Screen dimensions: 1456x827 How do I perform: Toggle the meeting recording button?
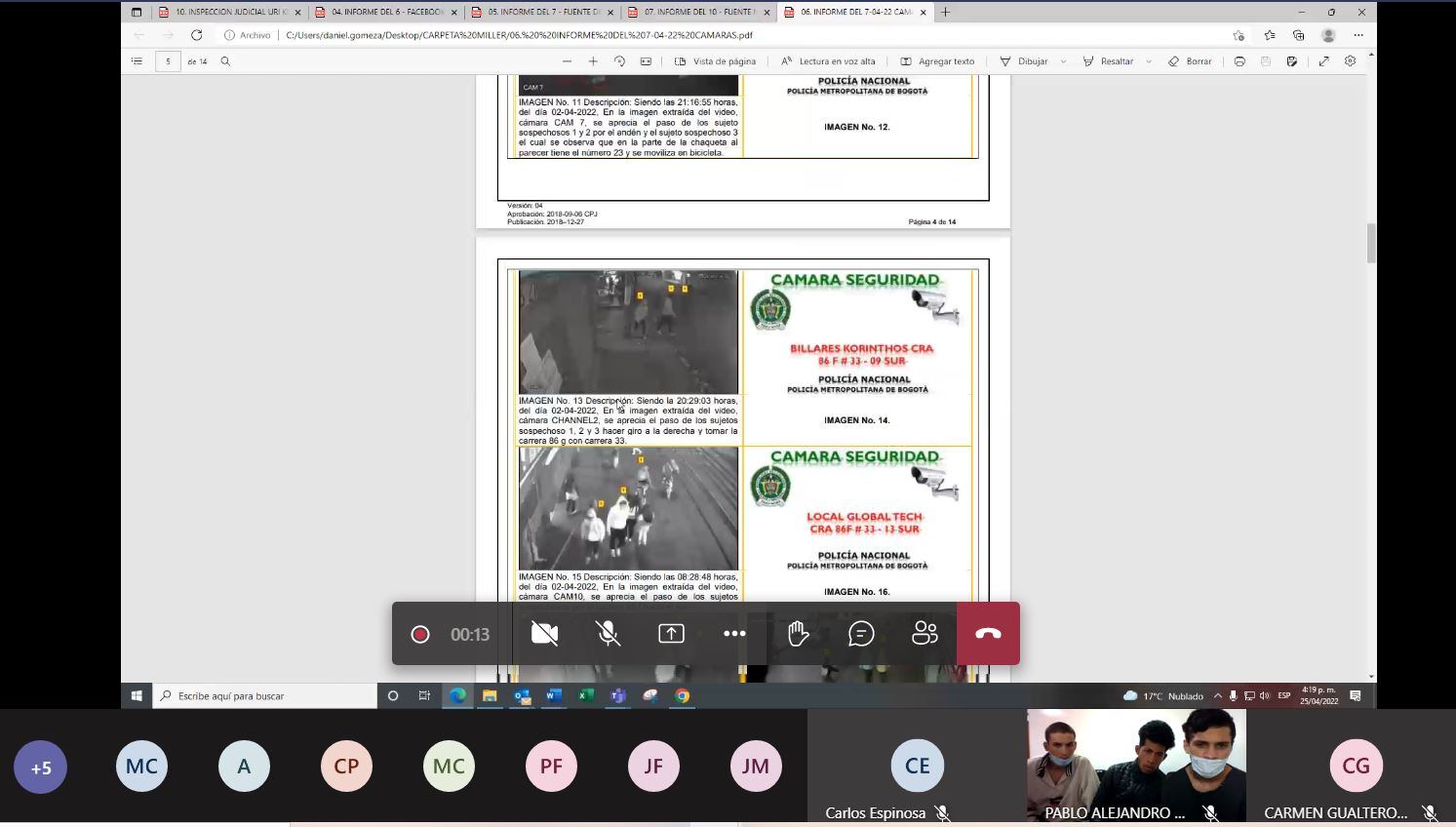pyautogui.click(x=420, y=634)
